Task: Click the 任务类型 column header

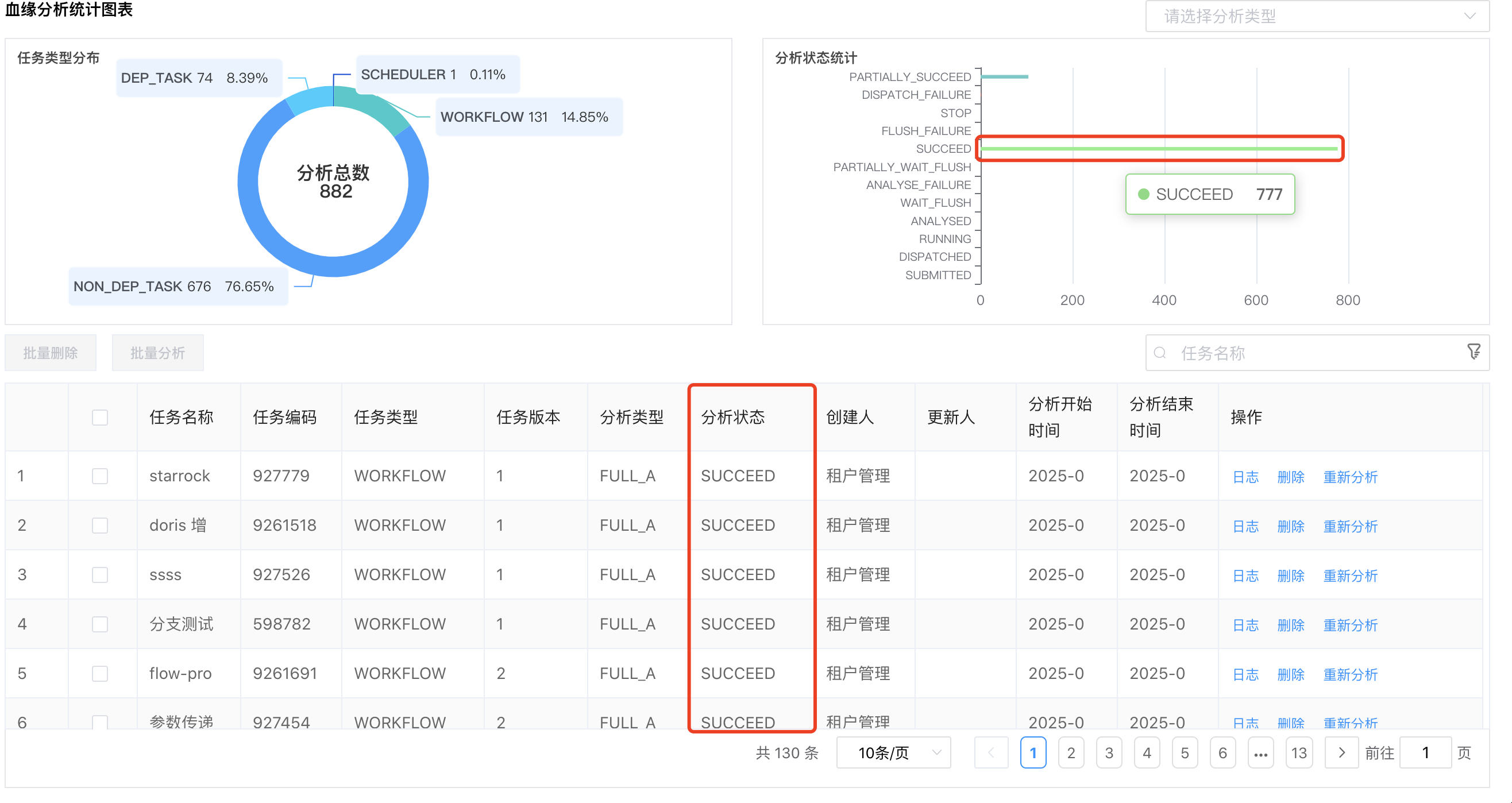Action: click(385, 417)
